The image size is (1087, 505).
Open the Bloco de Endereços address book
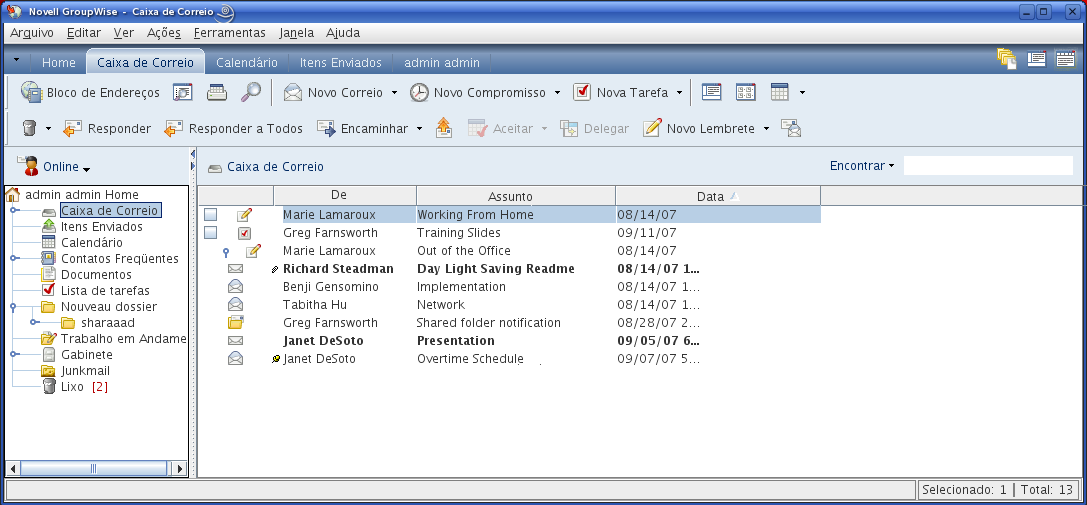pyautogui.click(x=90, y=92)
